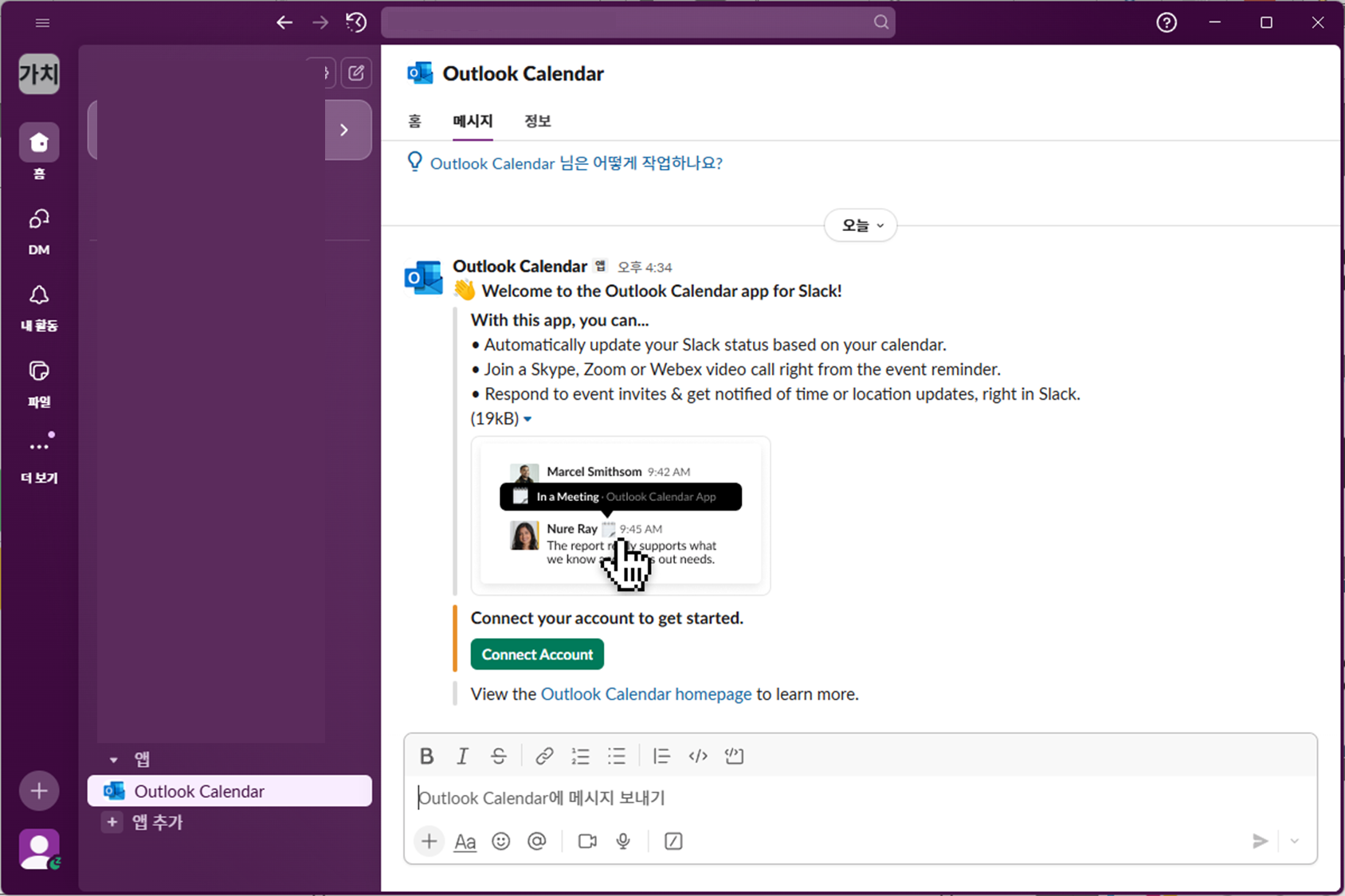The height and width of the screenshot is (896, 1345).
Task: Attach a file with the composer plus button
Action: [x=429, y=841]
